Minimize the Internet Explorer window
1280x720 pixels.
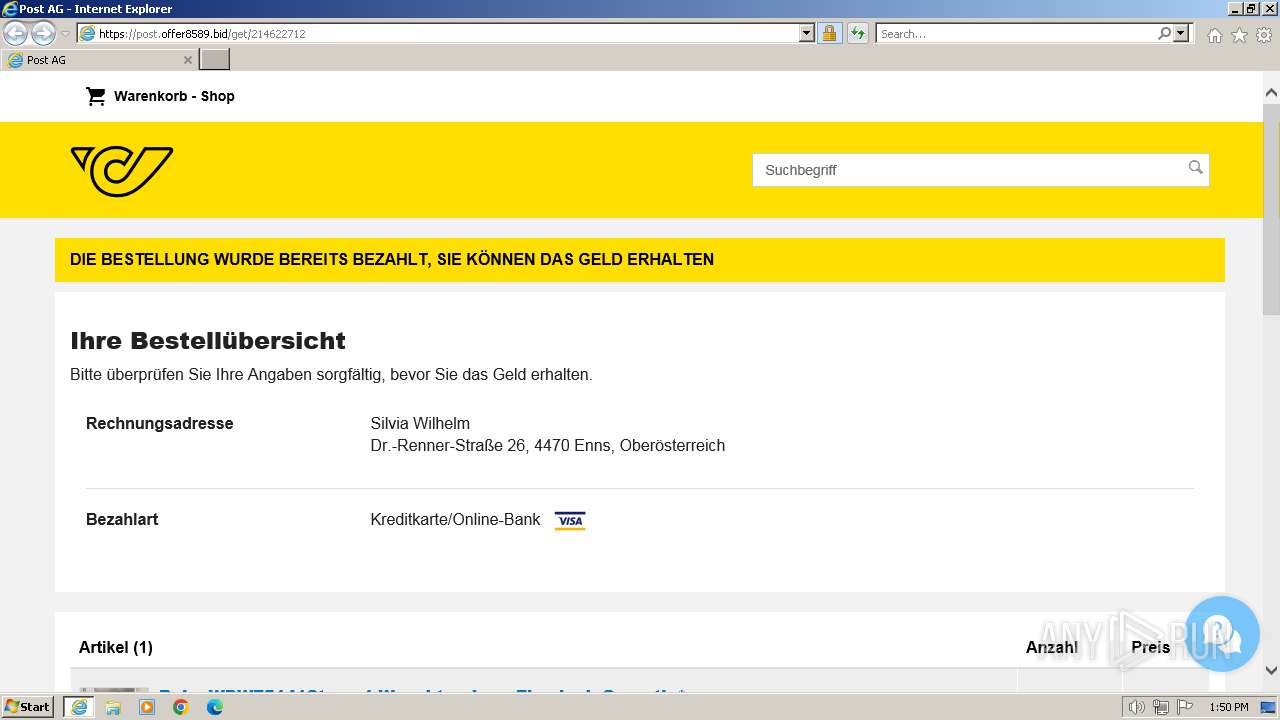pos(1234,9)
